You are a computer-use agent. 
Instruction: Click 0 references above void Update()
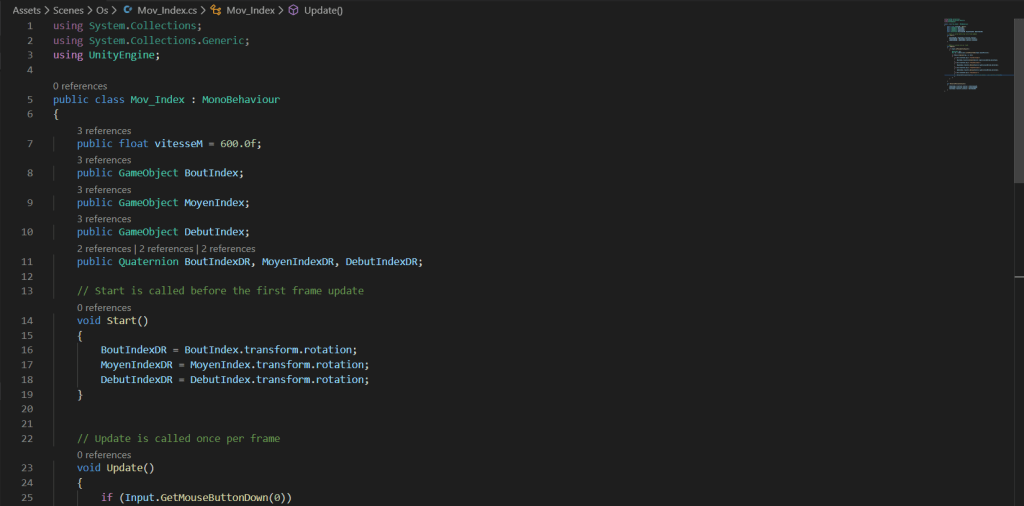point(104,454)
